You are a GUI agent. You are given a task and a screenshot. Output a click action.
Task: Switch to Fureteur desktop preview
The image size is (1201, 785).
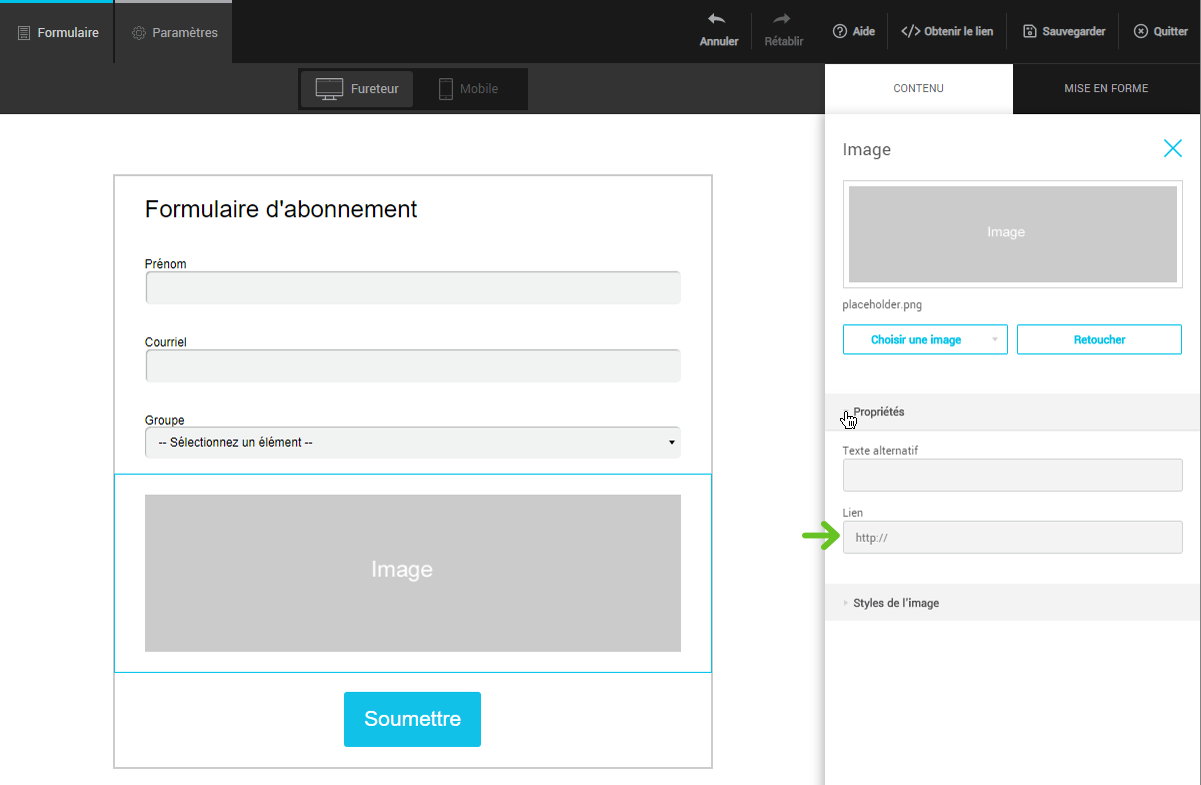(x=357, y=89)
